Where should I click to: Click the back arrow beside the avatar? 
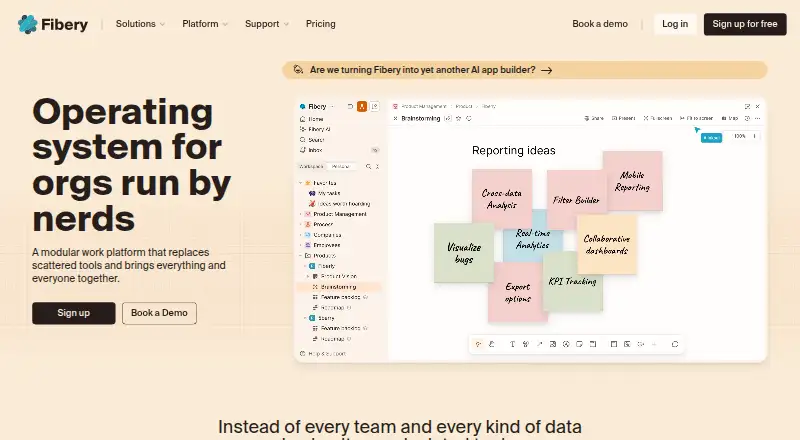350,107
